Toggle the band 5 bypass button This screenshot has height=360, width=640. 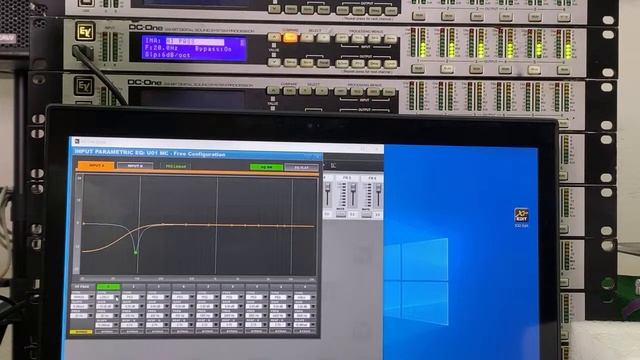coord(207,332)
